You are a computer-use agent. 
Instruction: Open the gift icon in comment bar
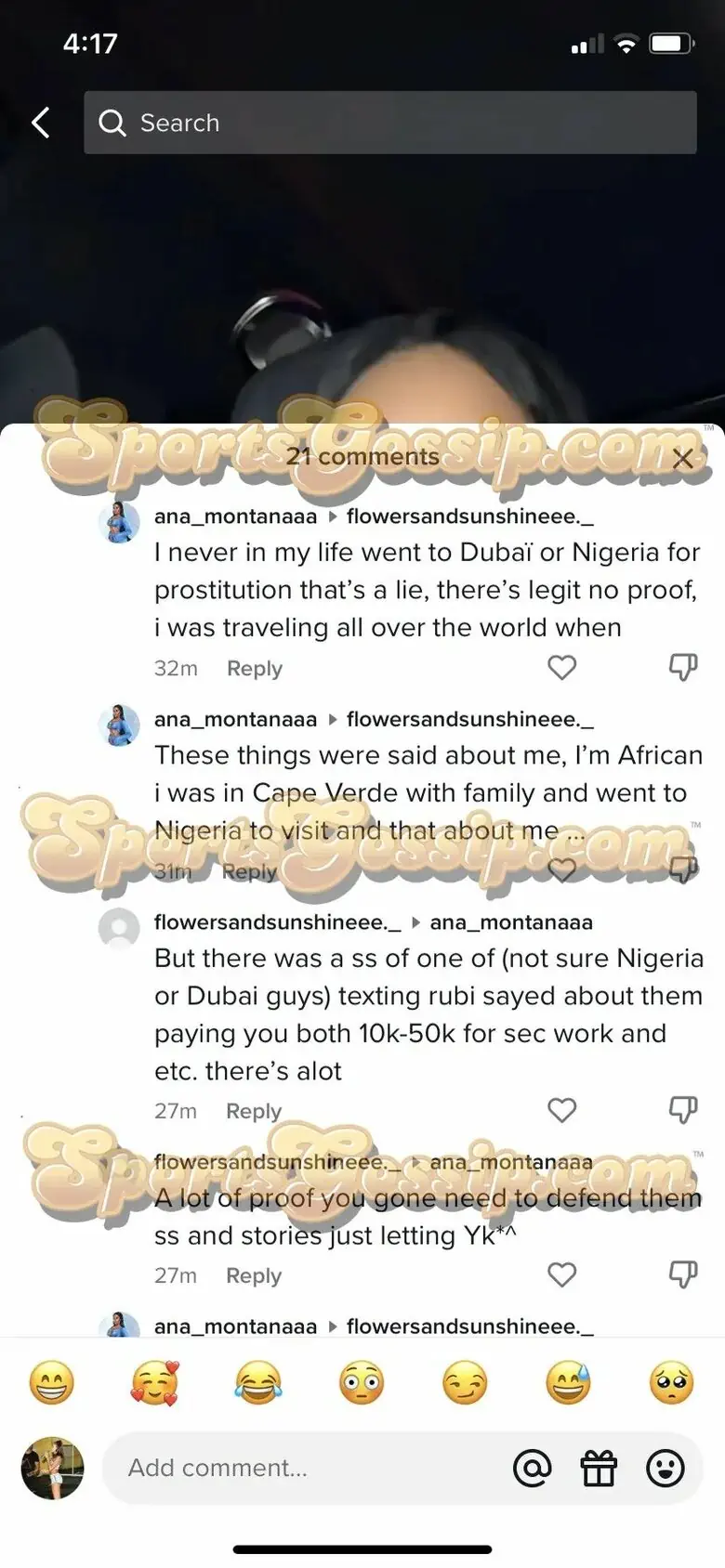tap(599, 1469)
